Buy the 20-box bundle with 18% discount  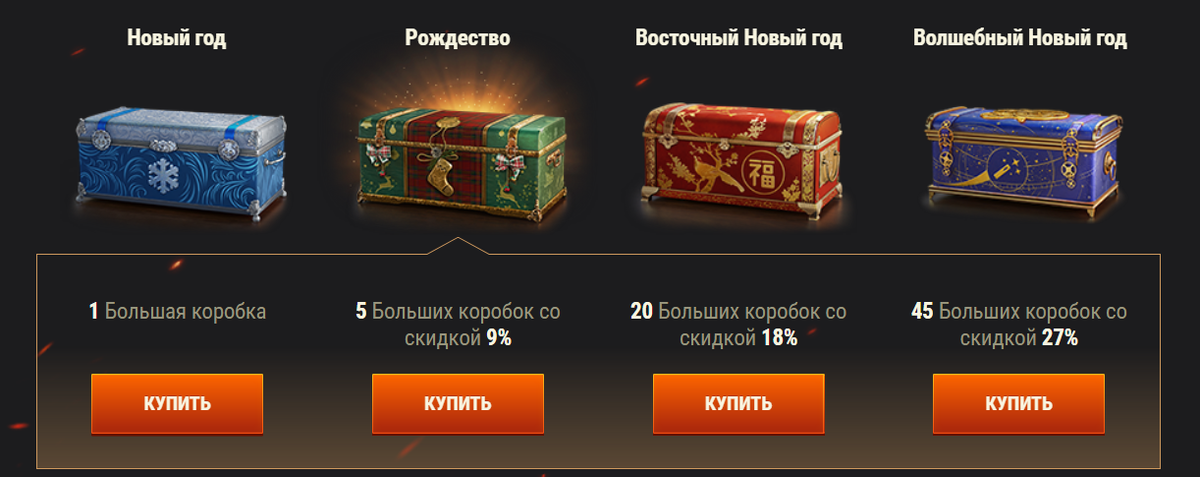[x=739, y=404]
